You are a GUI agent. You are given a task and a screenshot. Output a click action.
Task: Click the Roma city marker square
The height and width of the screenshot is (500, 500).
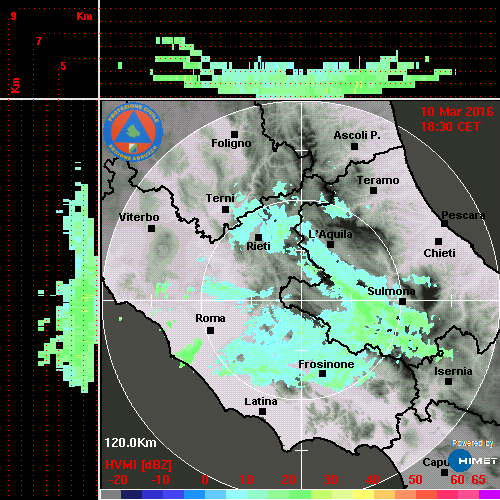pyautogui.click(x=210, y=331)
